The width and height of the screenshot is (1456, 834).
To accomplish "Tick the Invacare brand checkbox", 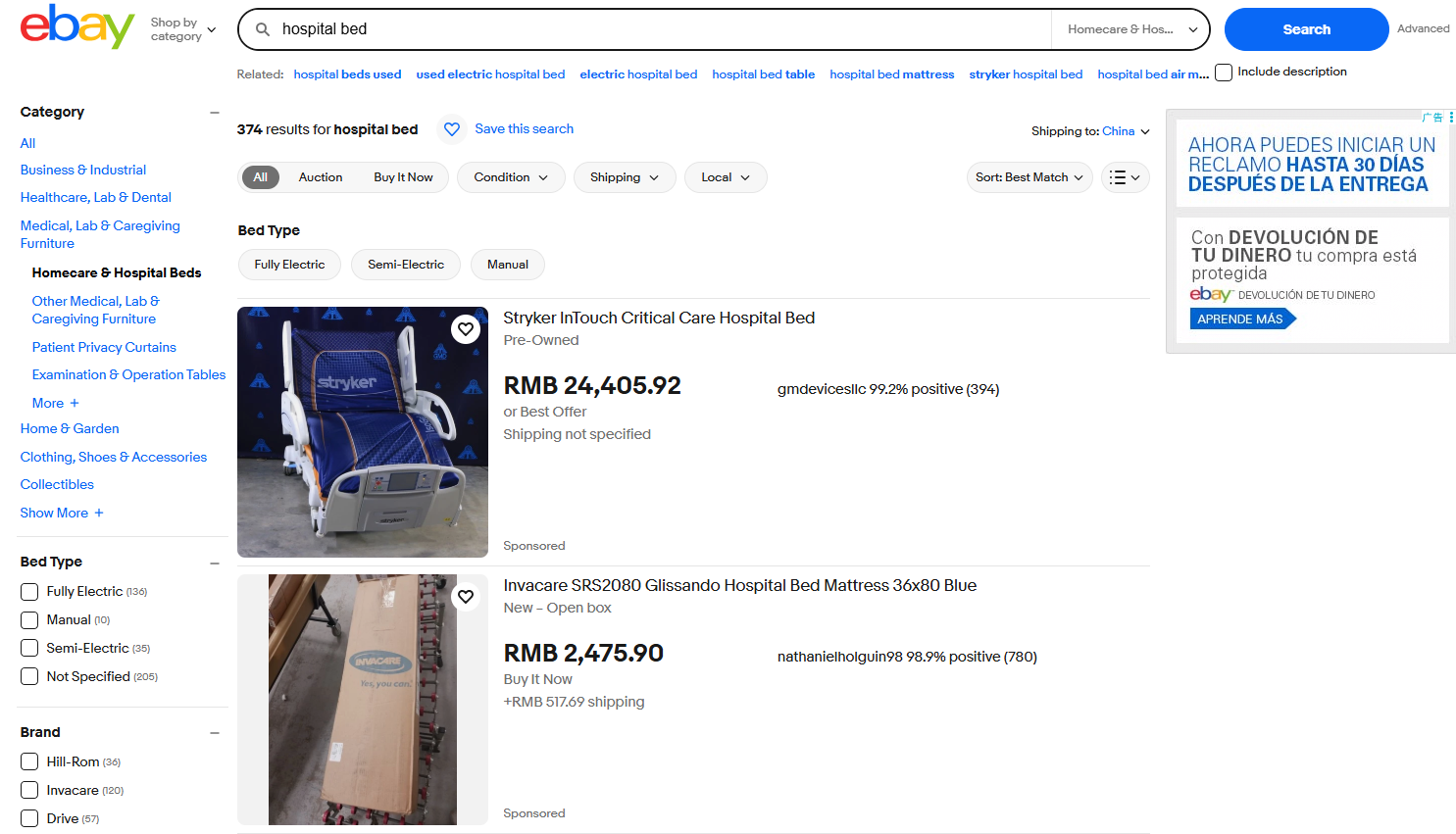I will click(x=29, y=790).
